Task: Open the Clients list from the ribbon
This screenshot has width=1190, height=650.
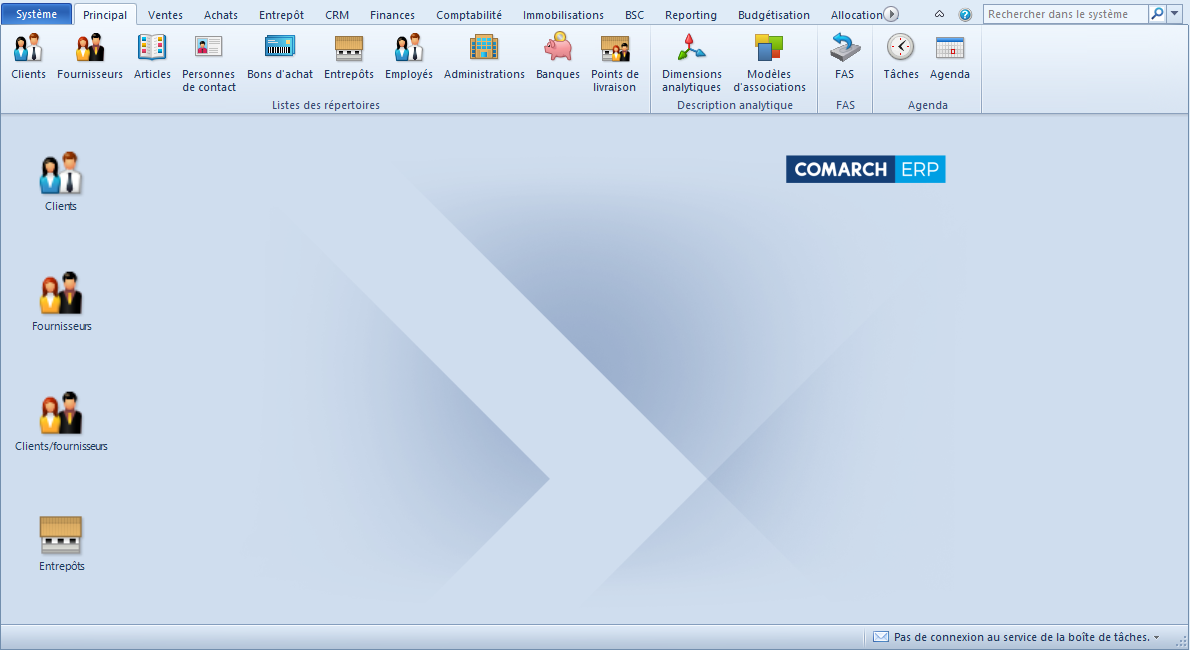Action: [29, 58]
